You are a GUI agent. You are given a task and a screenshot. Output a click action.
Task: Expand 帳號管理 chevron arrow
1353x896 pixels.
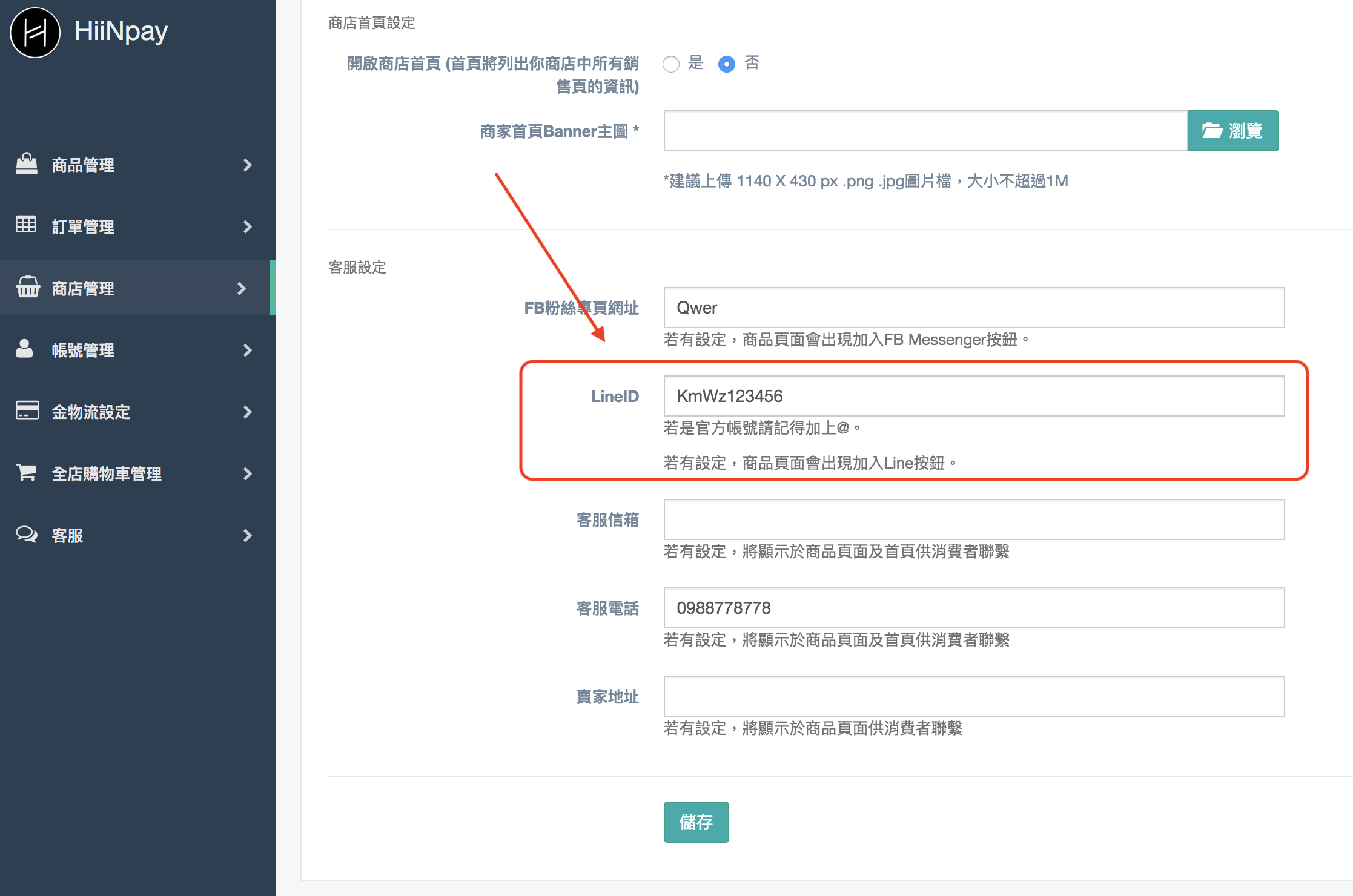(x=247, y=350)
